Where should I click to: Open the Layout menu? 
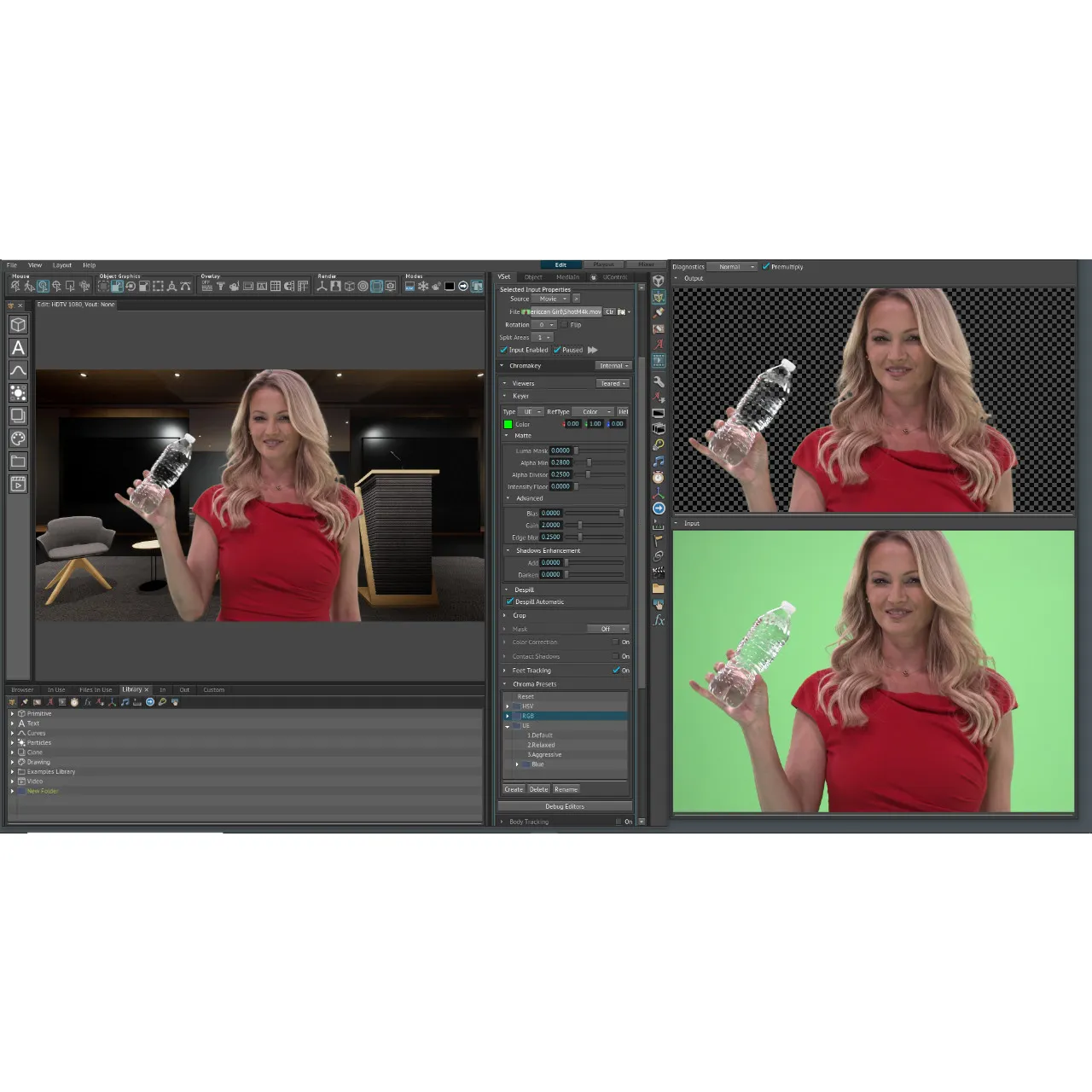[x=62, y=265]
